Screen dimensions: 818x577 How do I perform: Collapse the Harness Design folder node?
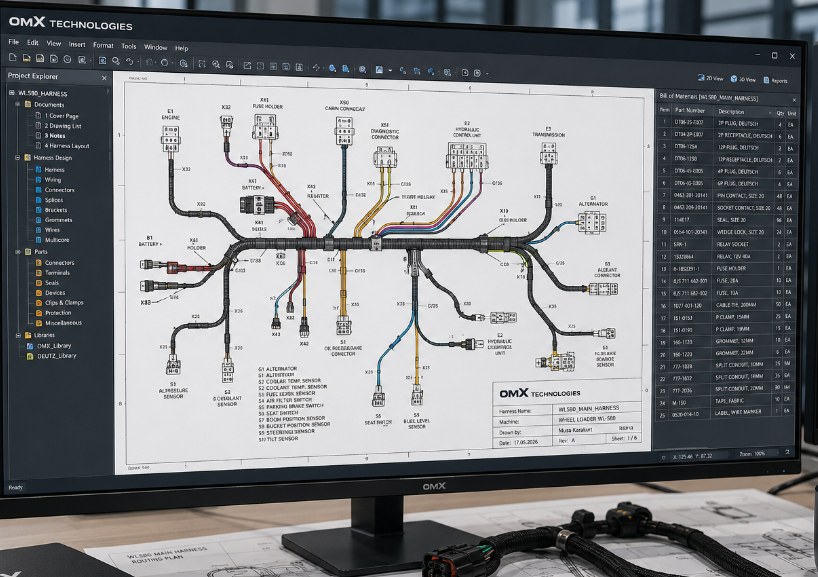click(18, 157)
